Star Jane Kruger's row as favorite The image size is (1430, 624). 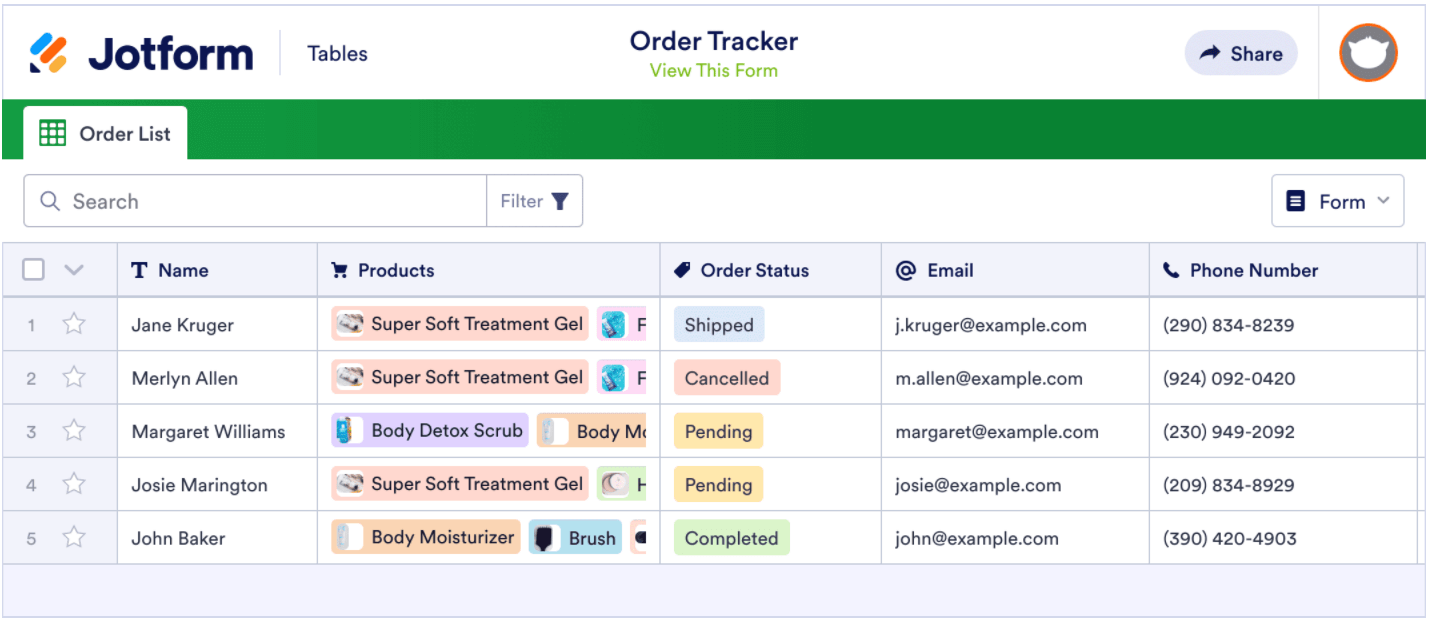tap(73, 324)
